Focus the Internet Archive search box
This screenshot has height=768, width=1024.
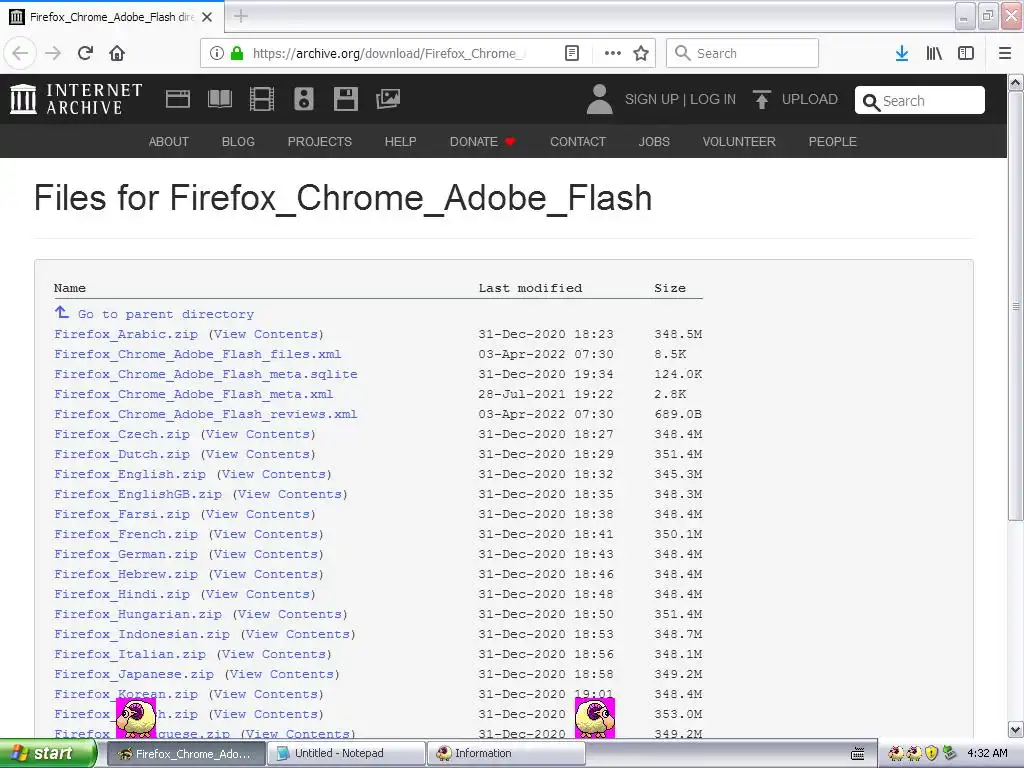[920, 101]
